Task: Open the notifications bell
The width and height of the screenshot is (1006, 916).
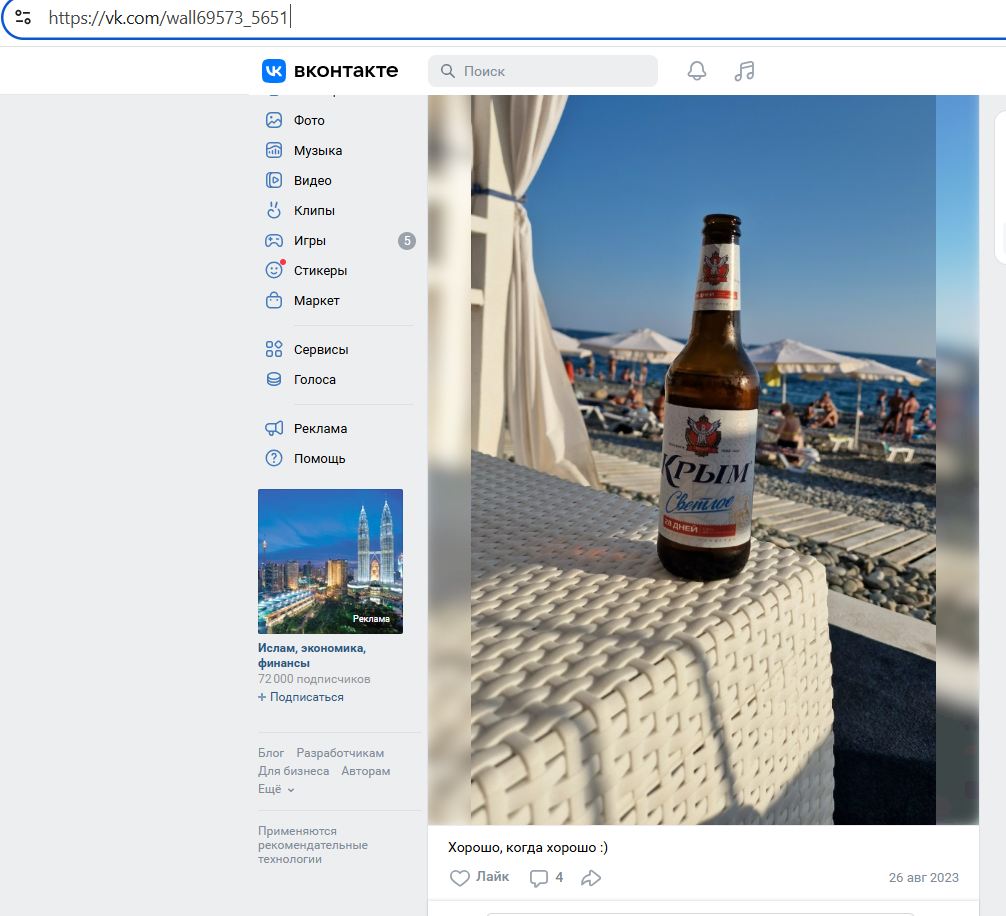Action: pos(697,71)
